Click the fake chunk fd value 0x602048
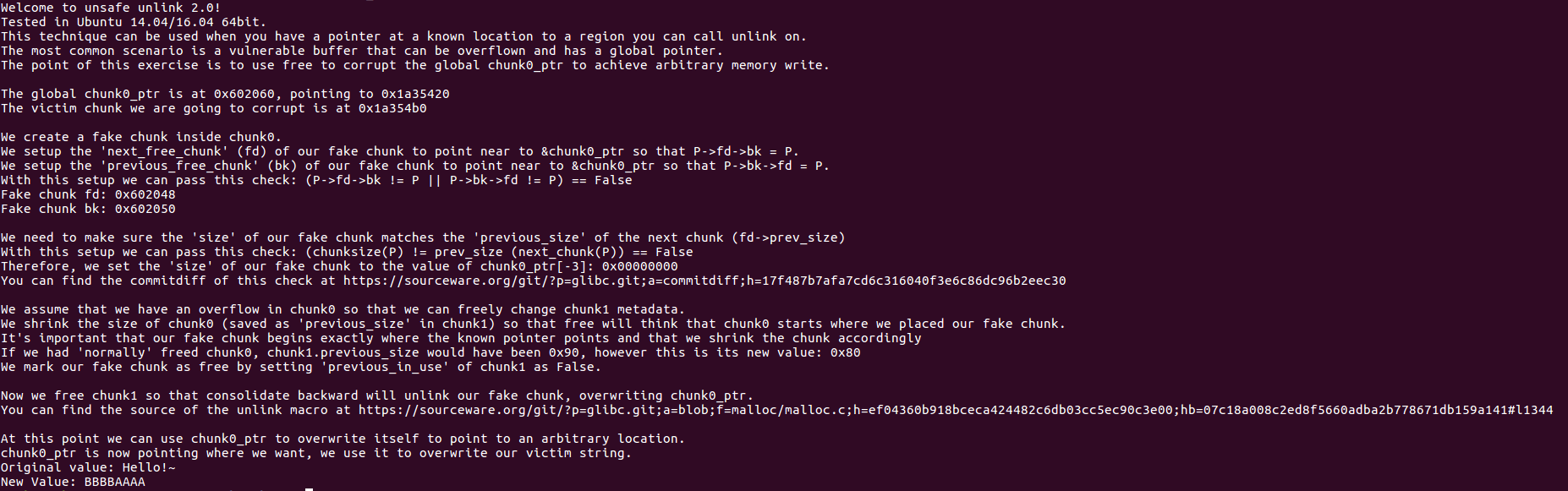 coord(145,194)
